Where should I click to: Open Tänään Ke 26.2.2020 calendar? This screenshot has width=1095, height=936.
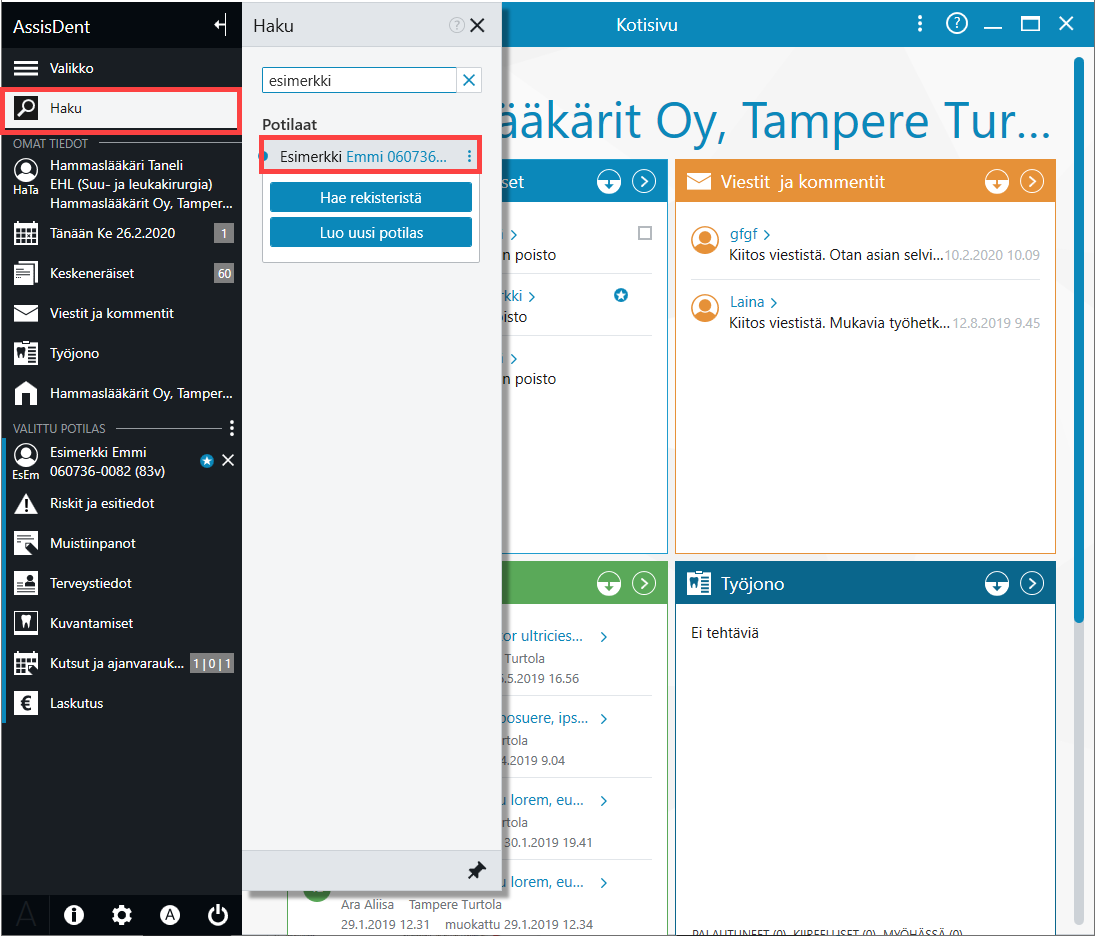point(121,233)
